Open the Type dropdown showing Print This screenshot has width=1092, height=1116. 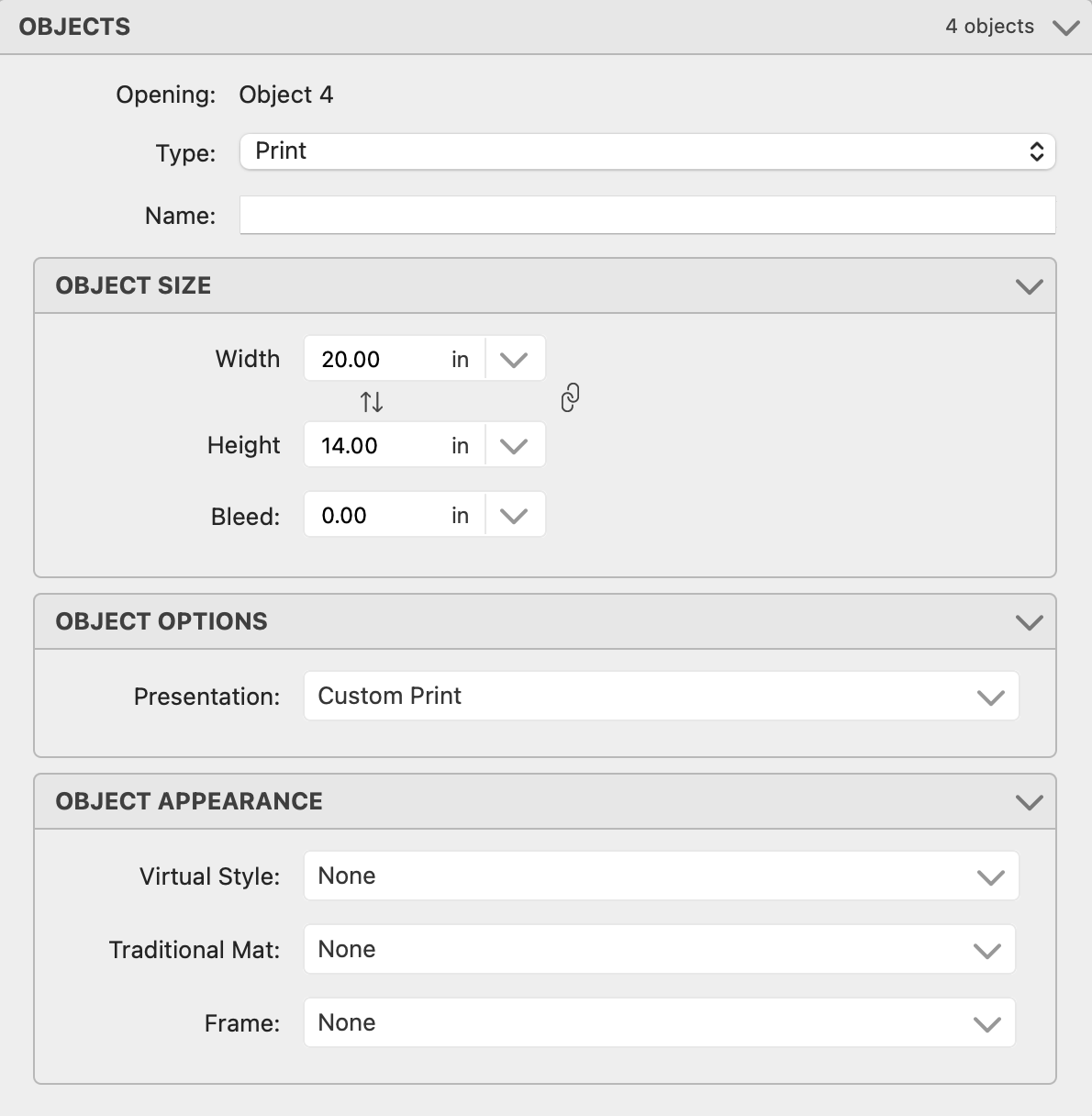[647, 151]
